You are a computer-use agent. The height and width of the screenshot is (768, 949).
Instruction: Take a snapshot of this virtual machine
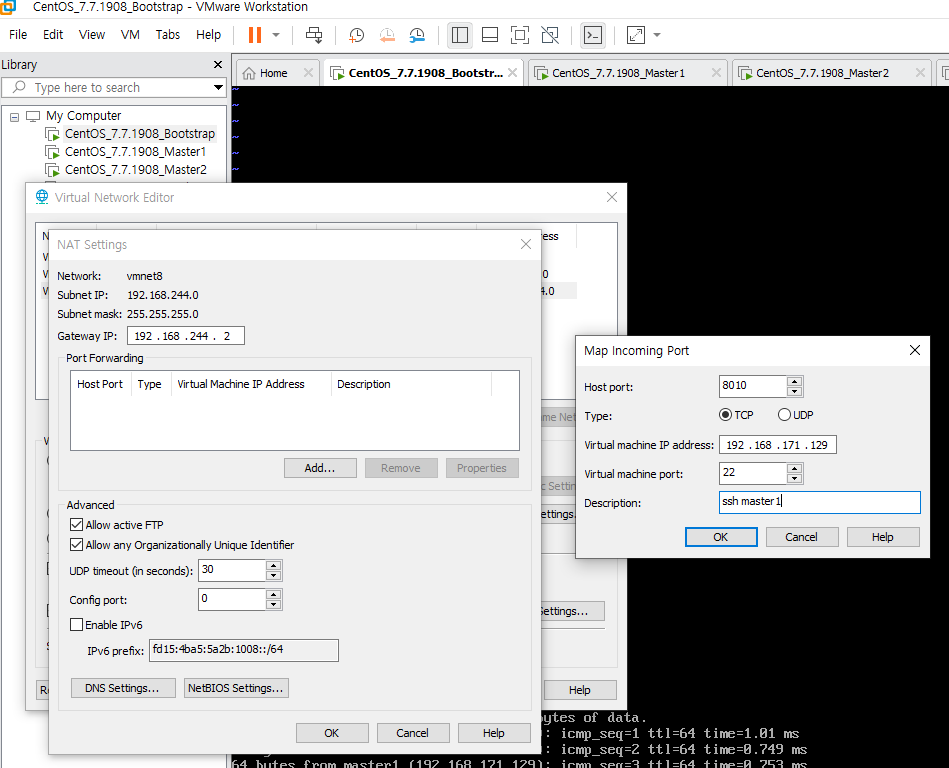coord(356,35)
